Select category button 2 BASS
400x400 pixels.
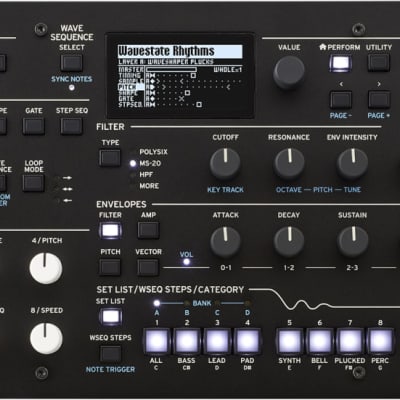[187, 341]
